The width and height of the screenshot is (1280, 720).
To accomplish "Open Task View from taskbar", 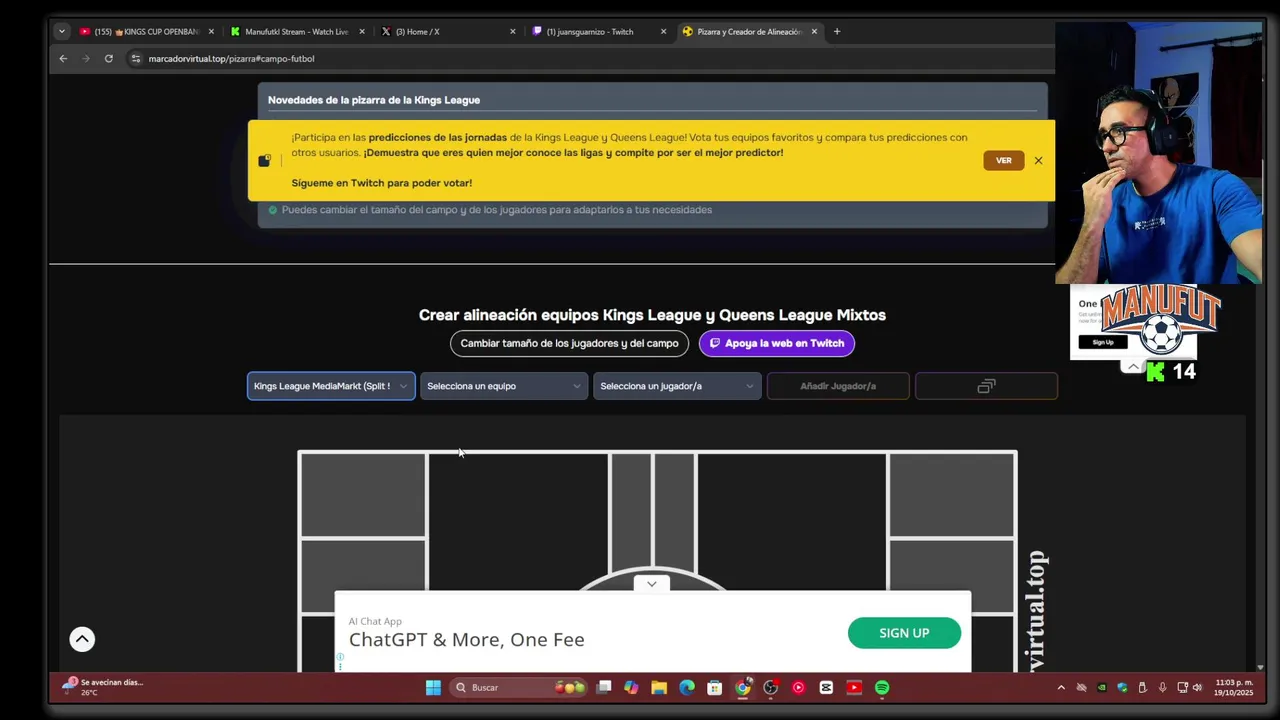I will 604,687.
